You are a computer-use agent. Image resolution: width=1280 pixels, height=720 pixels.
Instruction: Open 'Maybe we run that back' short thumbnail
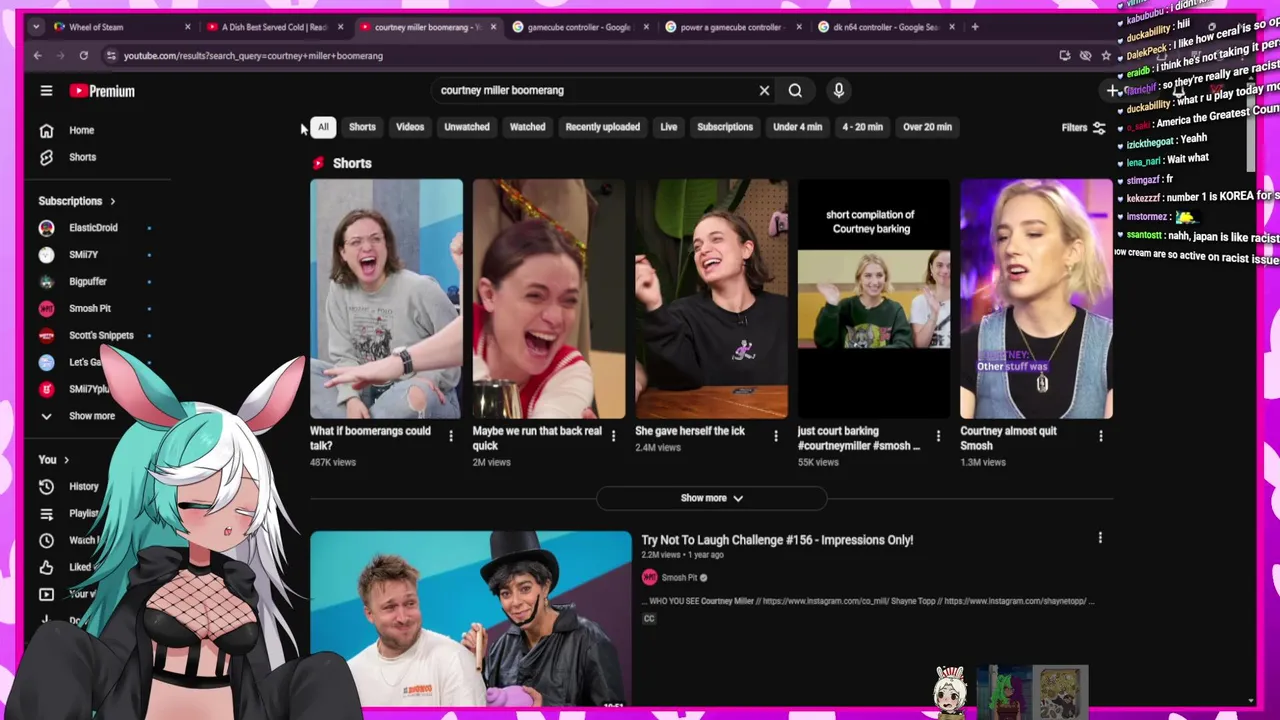point(549,298)
